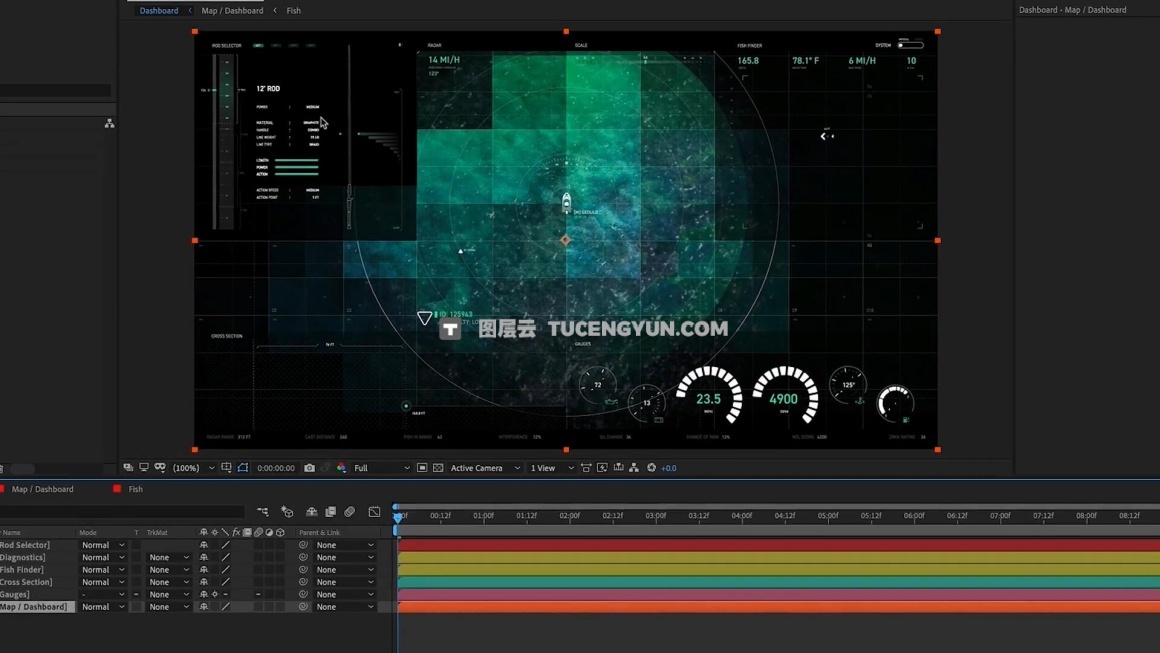Select the Map / Dashboard timeline tab
The width and height of the screenshot is (1160, 653).
point(42,489)
